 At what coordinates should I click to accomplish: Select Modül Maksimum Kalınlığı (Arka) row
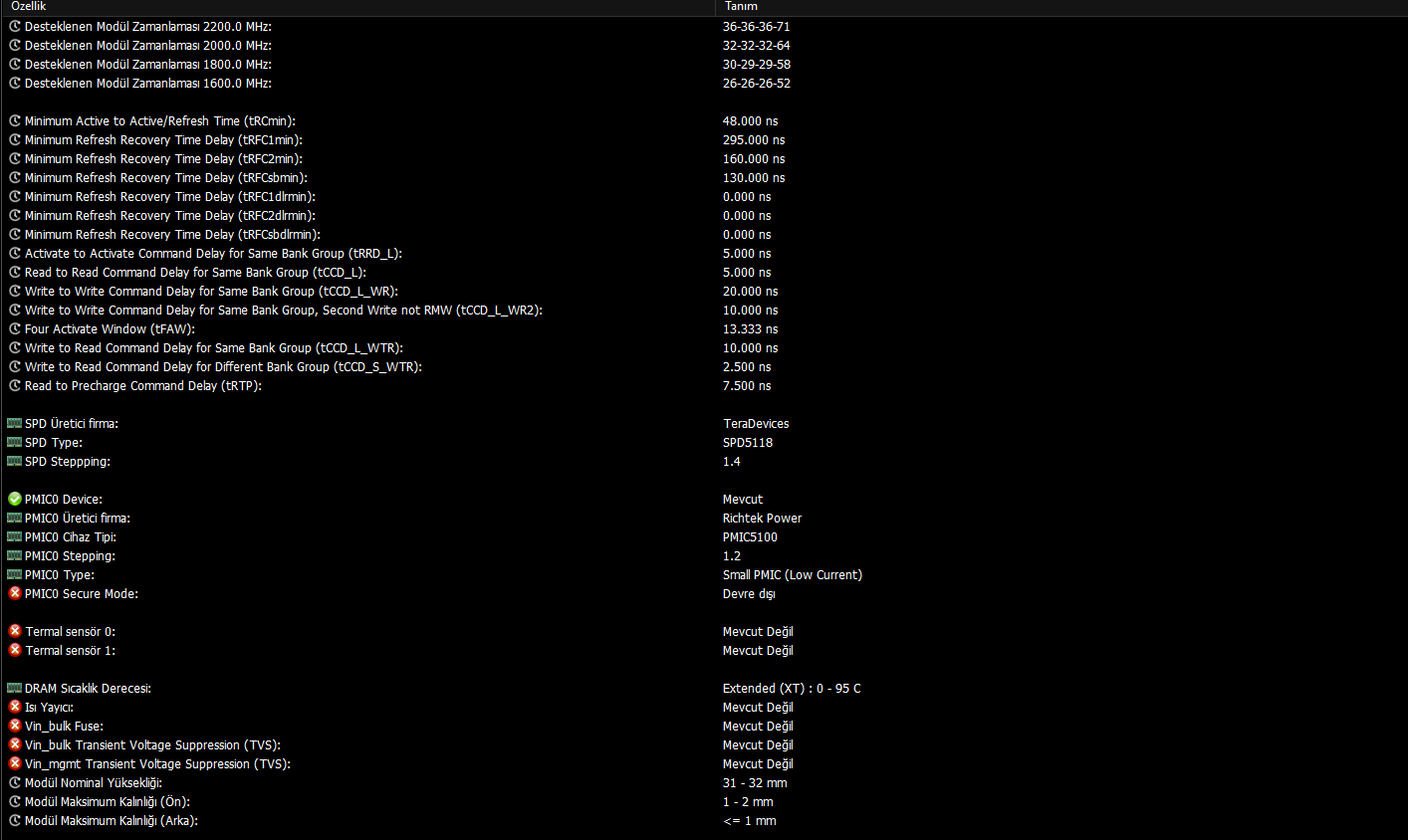click(x=112, y=821)
